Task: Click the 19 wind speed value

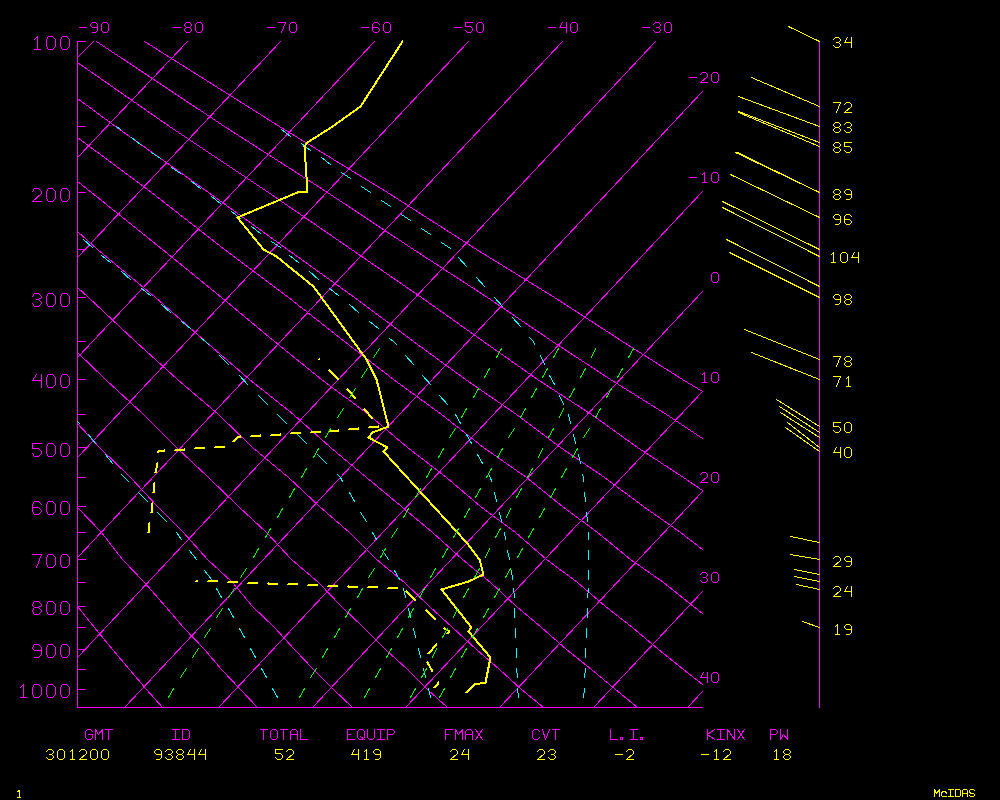Action: [842, 630]
